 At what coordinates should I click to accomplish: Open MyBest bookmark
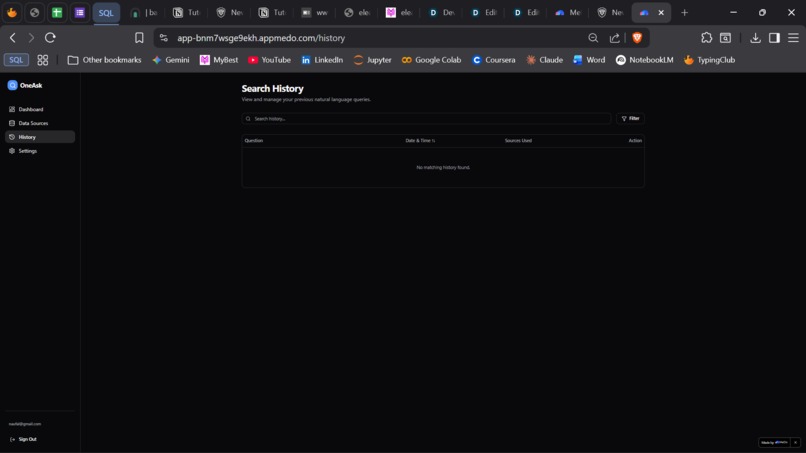click(219, 60)
